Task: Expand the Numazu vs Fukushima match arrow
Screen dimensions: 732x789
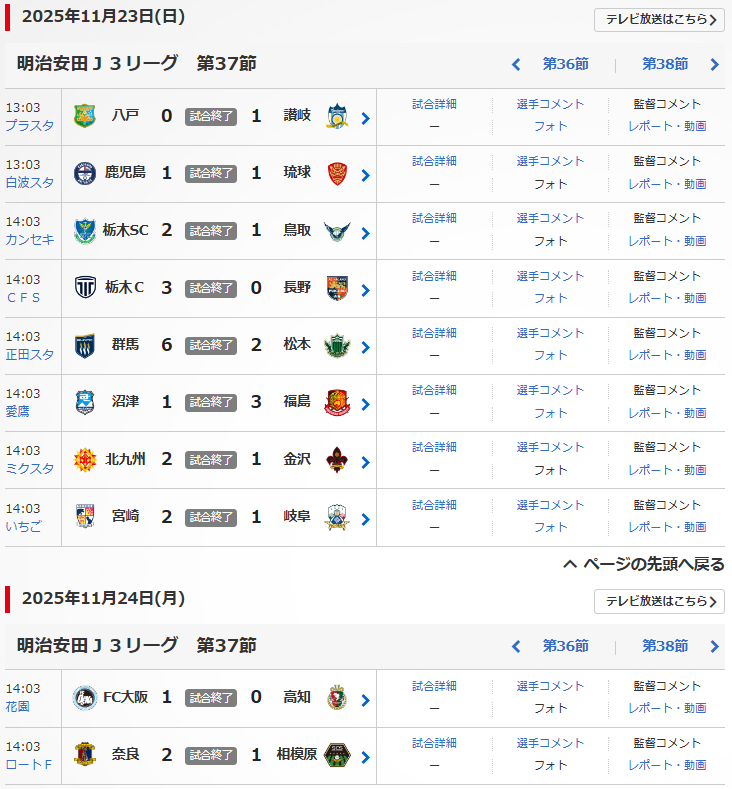Action: [366, 404]
